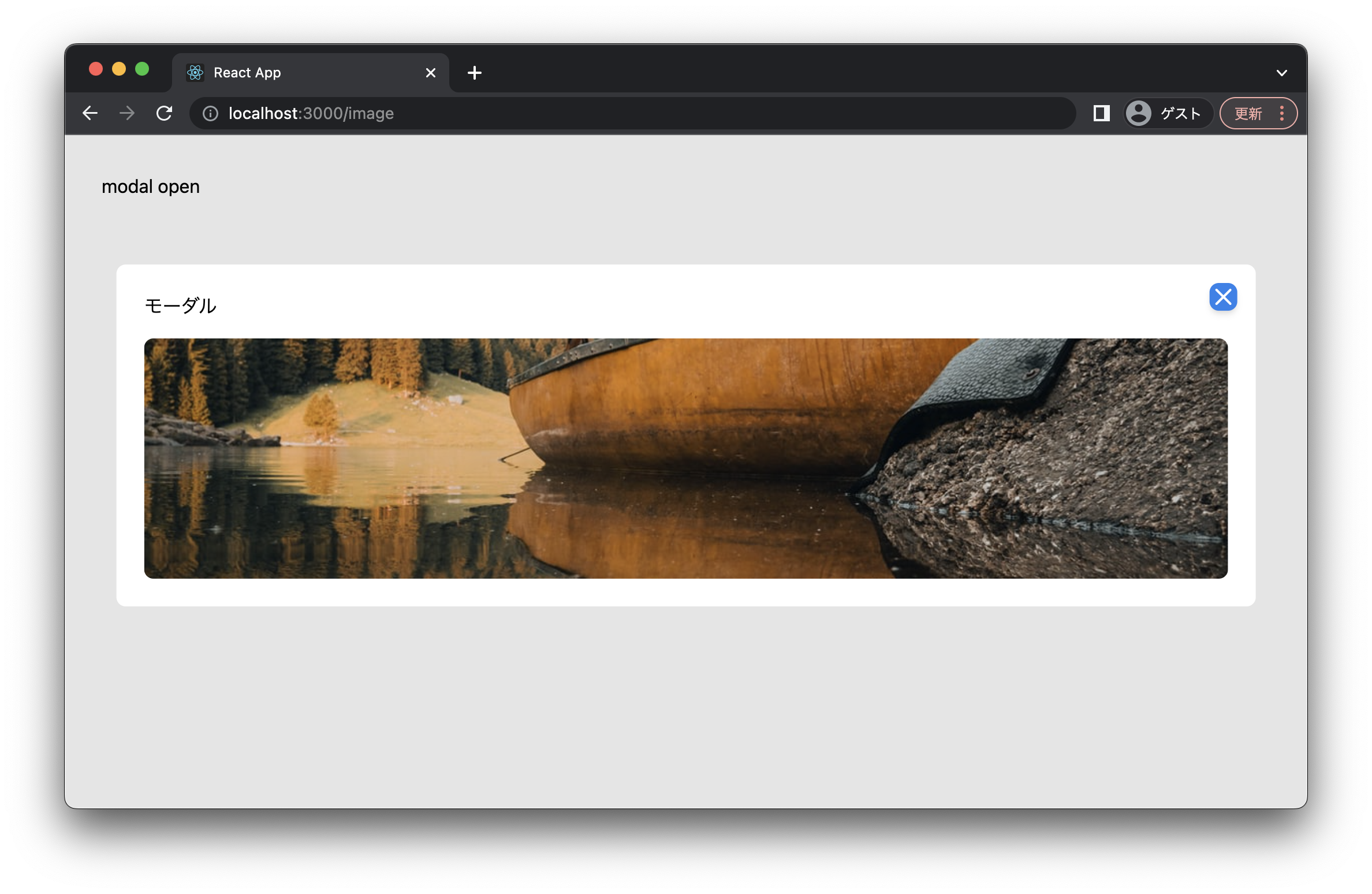Image resolution: width=1372 pixels, height=894 pixels.
Task: Click the boat lake photo in the modal
Action: [686, 458]
